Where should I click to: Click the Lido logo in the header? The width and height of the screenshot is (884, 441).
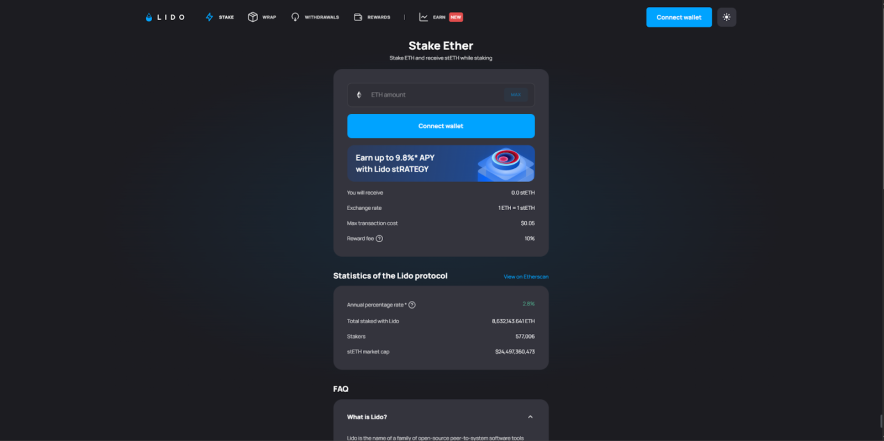pyautogui.click(x=165, y=17)
